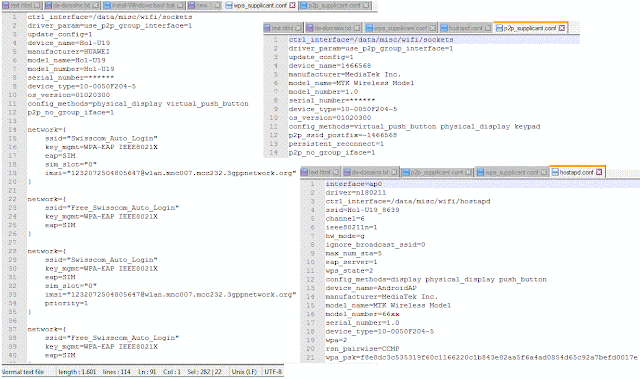The width and height of the screenshot is (640, 379).
Task: Select active p2p_supplicant.conf tab in middle window
Action: click(x=530, y=28)
